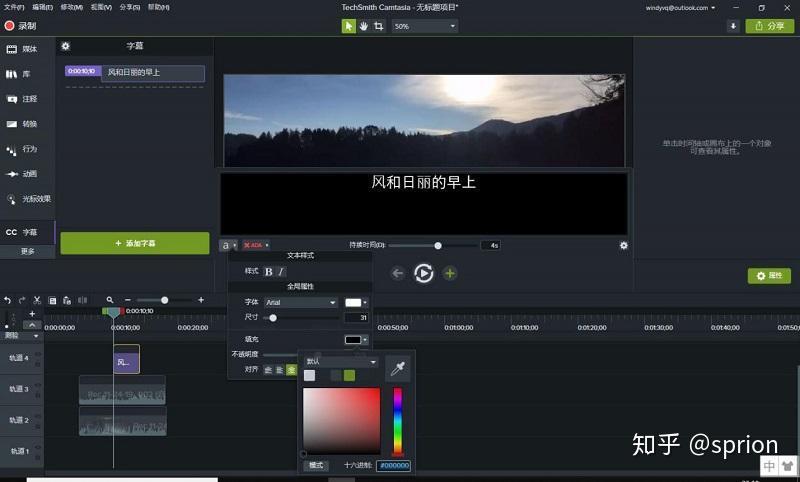
Task: Click the scissors cut icon
Action: pos(37,300)
